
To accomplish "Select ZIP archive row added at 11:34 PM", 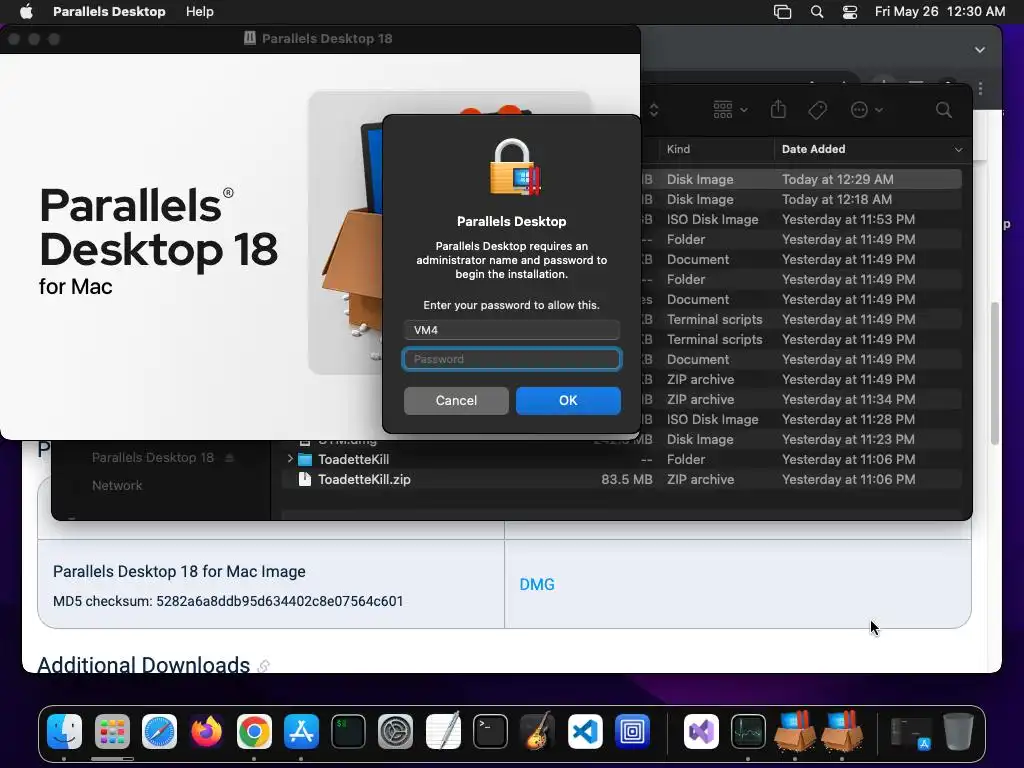I will pyautogui.click(x=801, y=399).
